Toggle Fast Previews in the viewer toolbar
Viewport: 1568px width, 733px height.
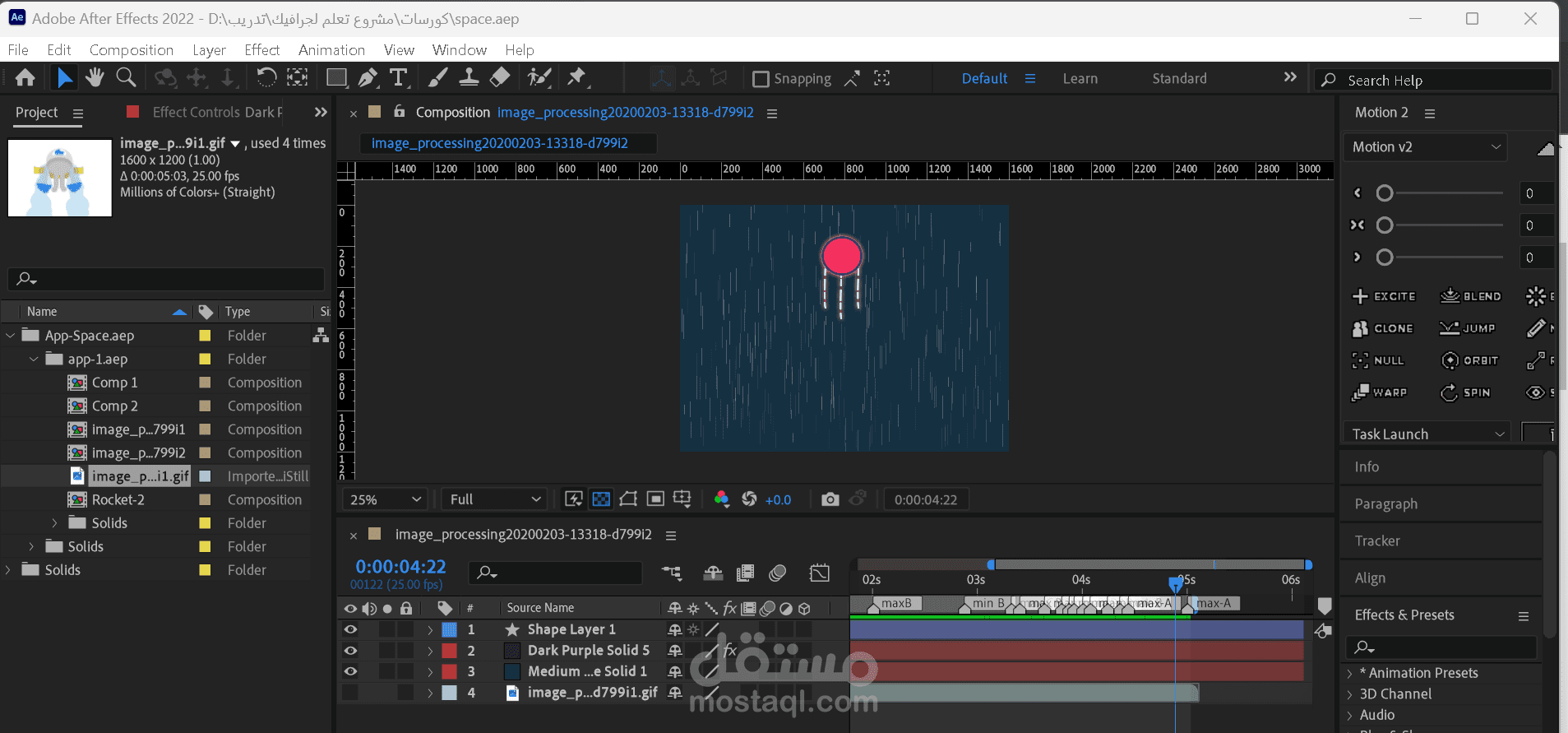click(x=574, y=499)
